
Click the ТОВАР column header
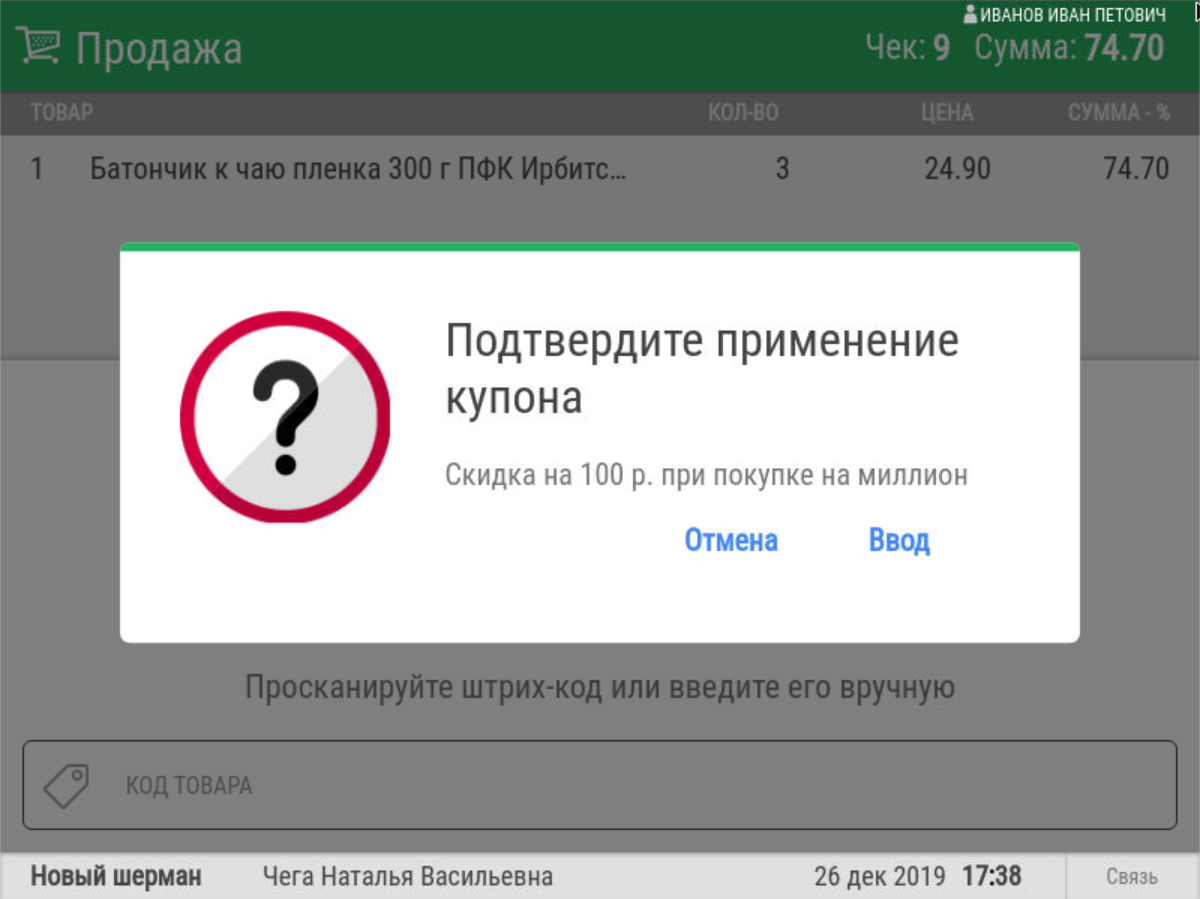coord(62,112)
